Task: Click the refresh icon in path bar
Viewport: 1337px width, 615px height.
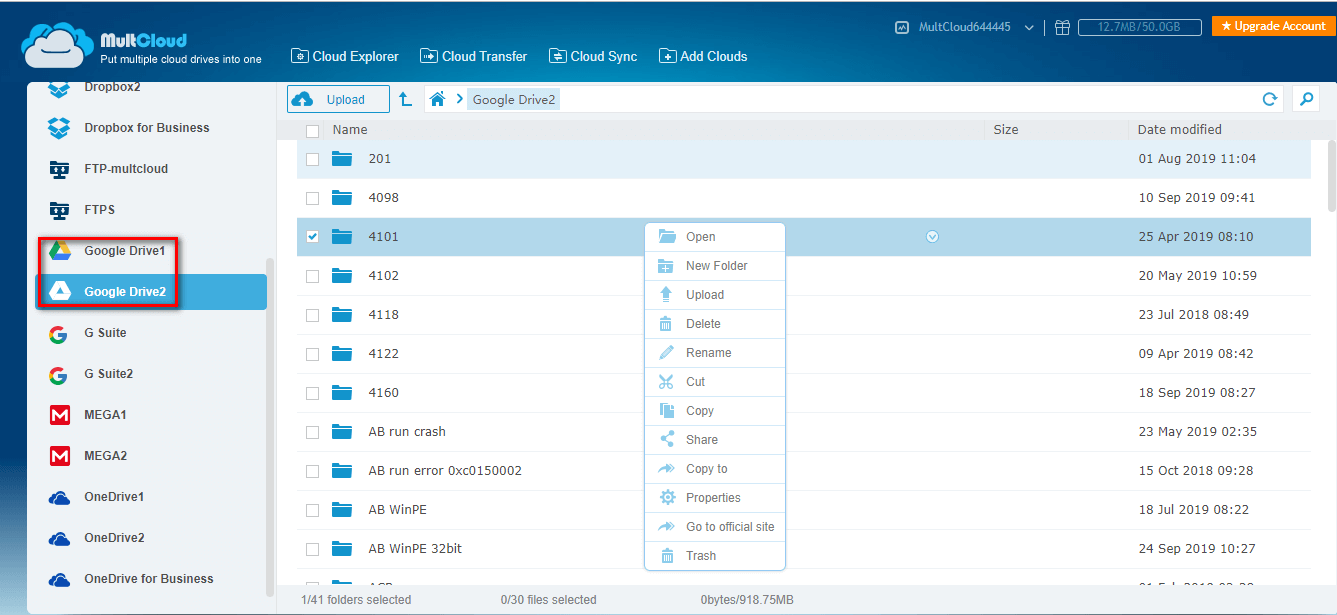Action: click(x=1270, y=99)
